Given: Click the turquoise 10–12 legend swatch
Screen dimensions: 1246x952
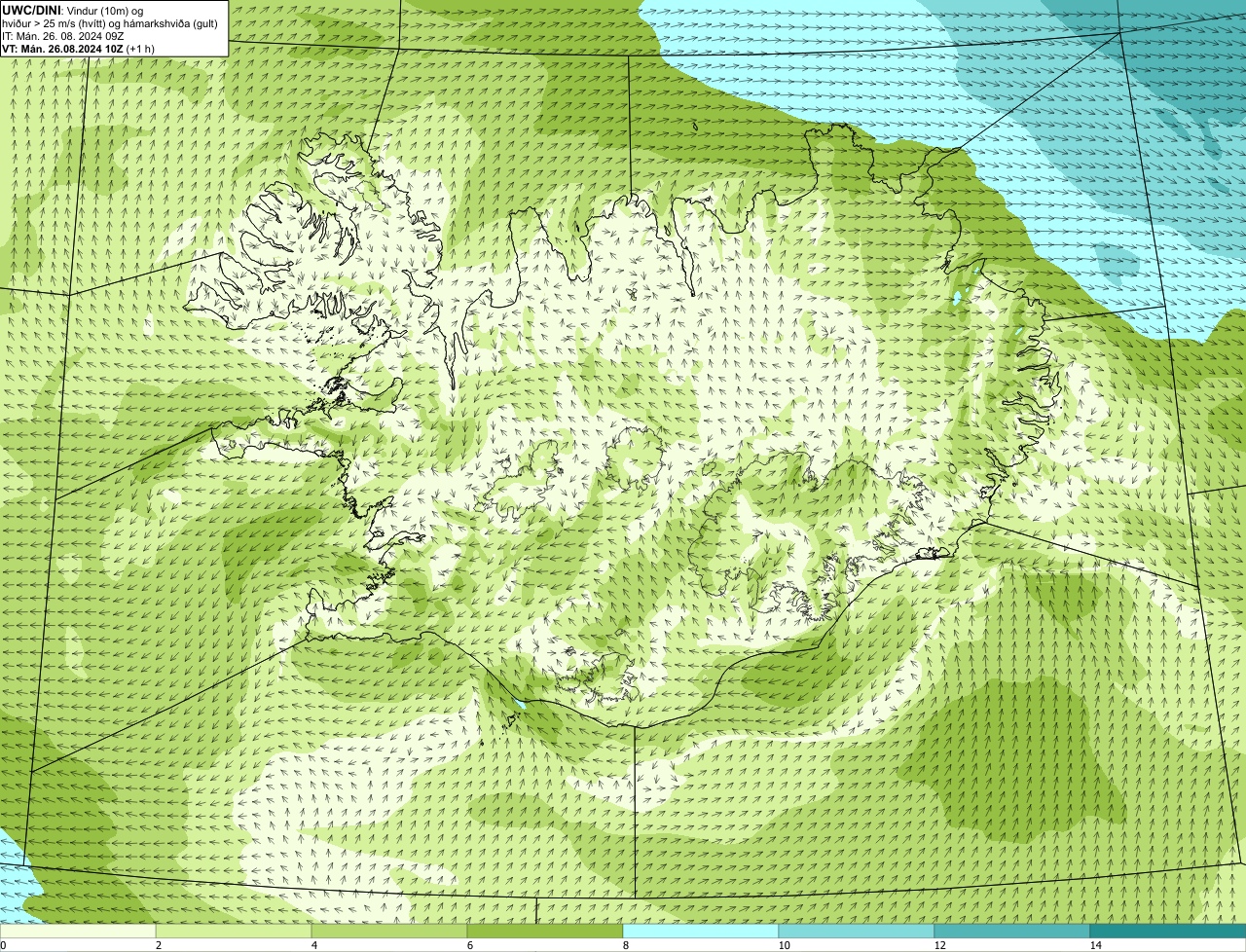Looking at the screenshot, I should pyautogui.click(x=857, y=931).
